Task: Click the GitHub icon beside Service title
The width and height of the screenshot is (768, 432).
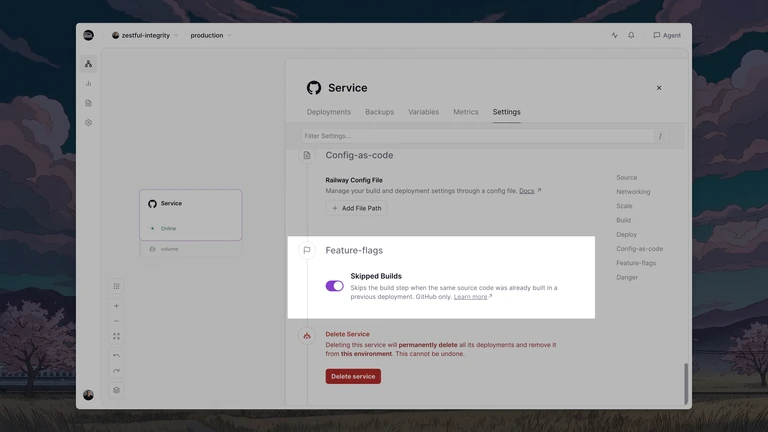Action: point(314,88)
